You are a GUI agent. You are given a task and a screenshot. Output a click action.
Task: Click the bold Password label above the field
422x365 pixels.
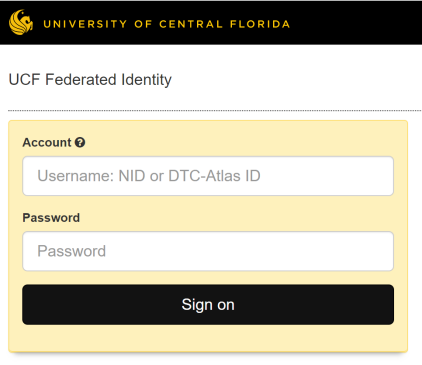[x=51, y=218]
